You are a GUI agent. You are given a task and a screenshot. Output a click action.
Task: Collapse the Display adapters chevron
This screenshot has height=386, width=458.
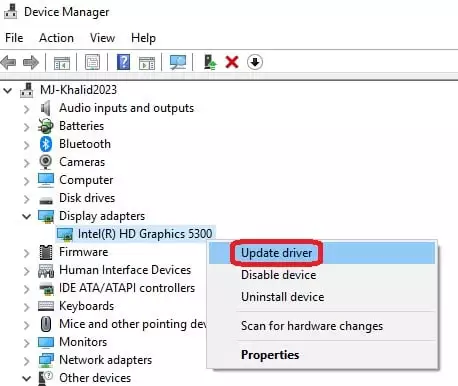tap(27, 216)
